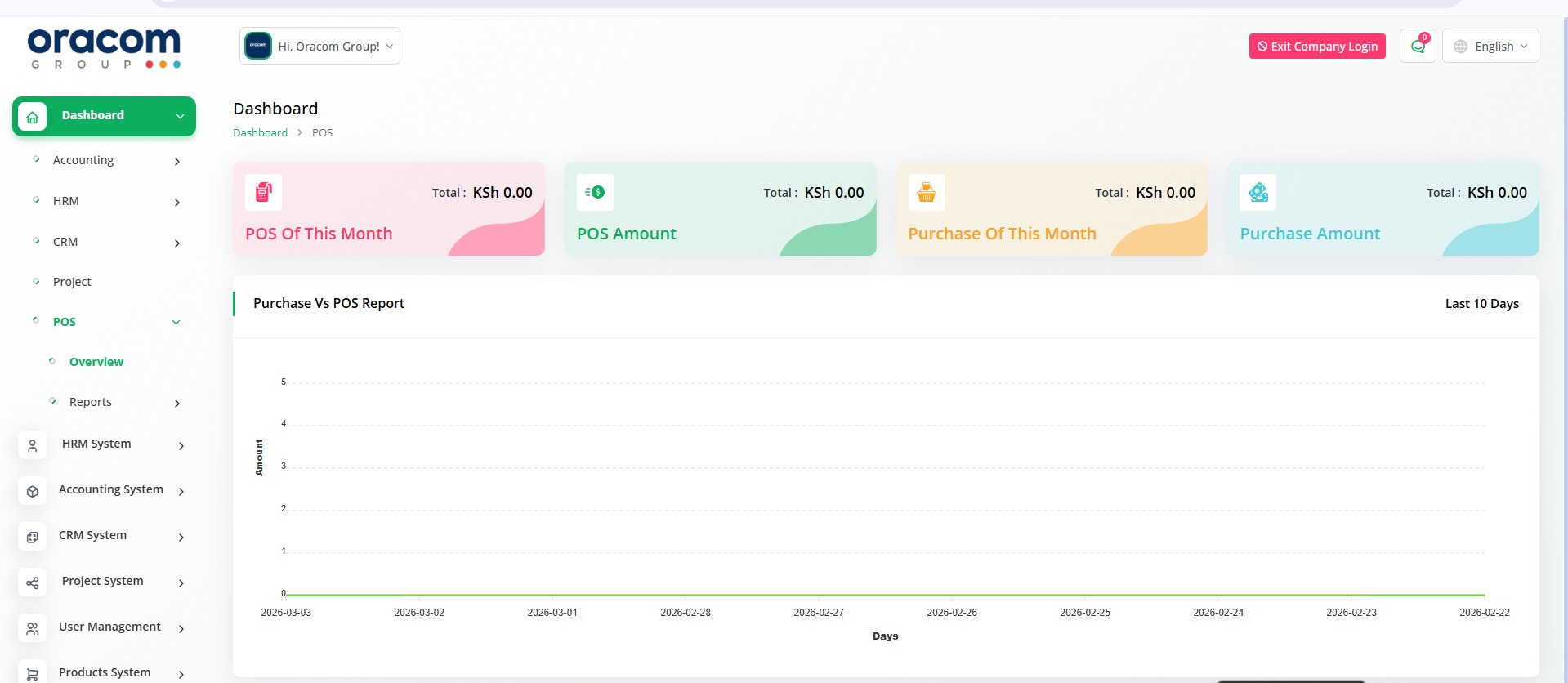Click the Accounting System box icon

coord(33,491)
